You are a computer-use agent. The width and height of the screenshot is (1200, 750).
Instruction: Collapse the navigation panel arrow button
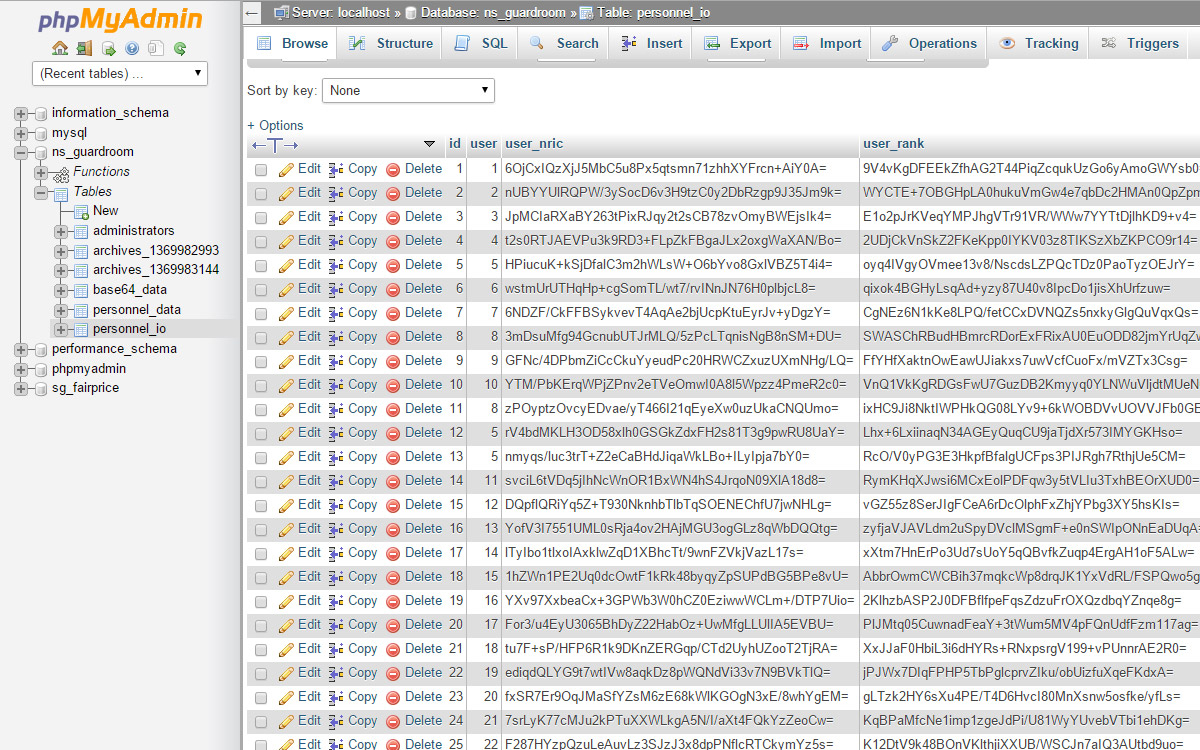tap(253, 13)
